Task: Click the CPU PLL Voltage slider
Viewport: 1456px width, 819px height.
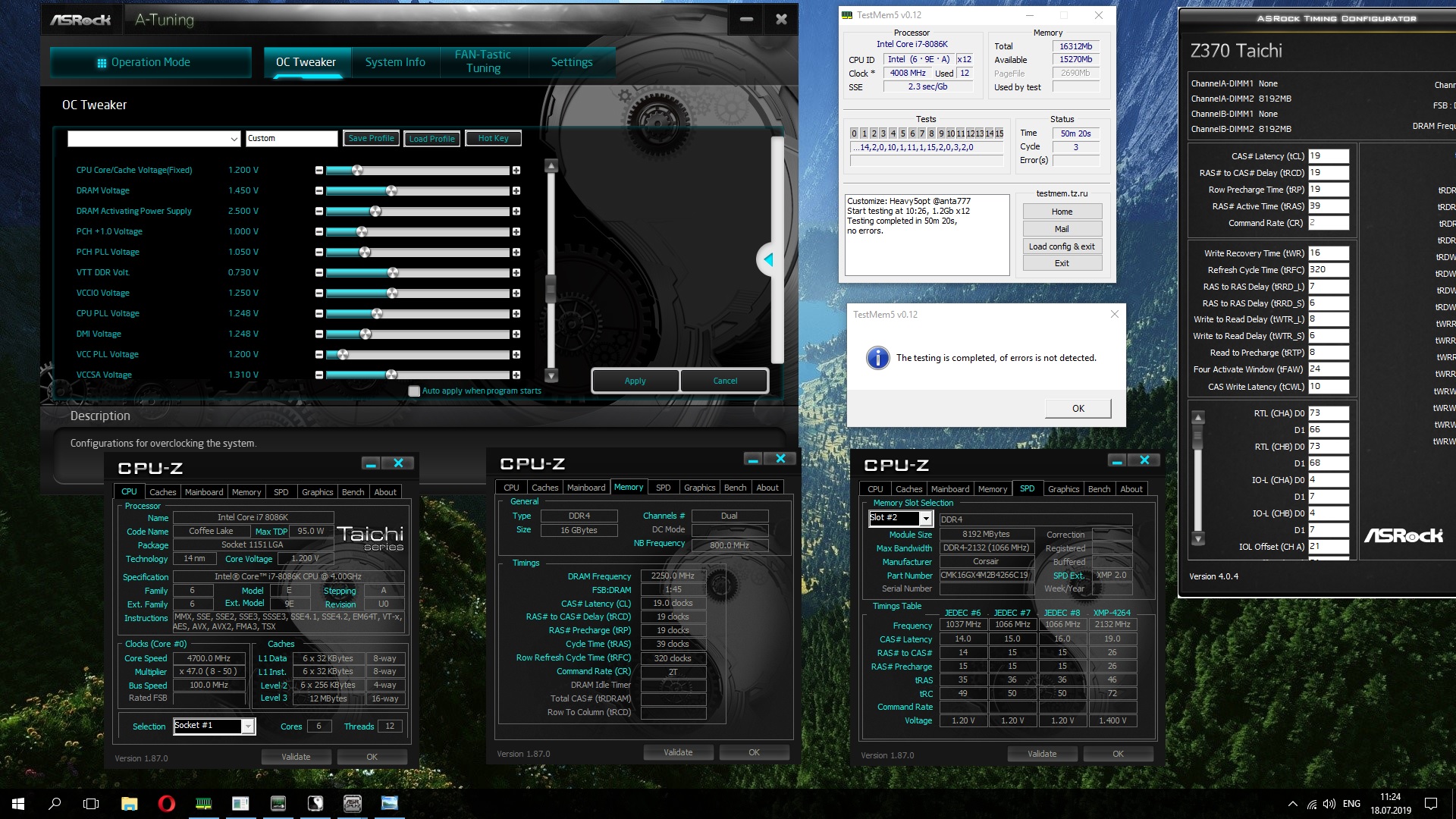Action: 377,314
